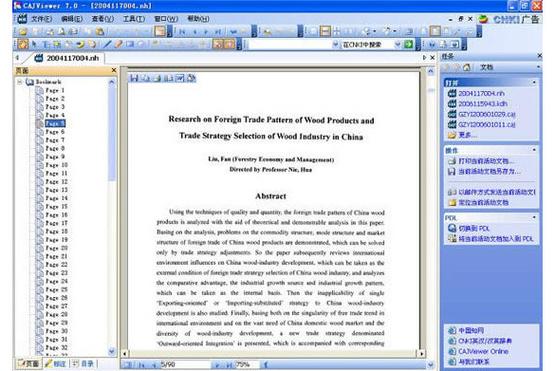Viewport: 555px width, 371px height.
Task: Select the line drawing annotation tool
Action: click(107, 44)
